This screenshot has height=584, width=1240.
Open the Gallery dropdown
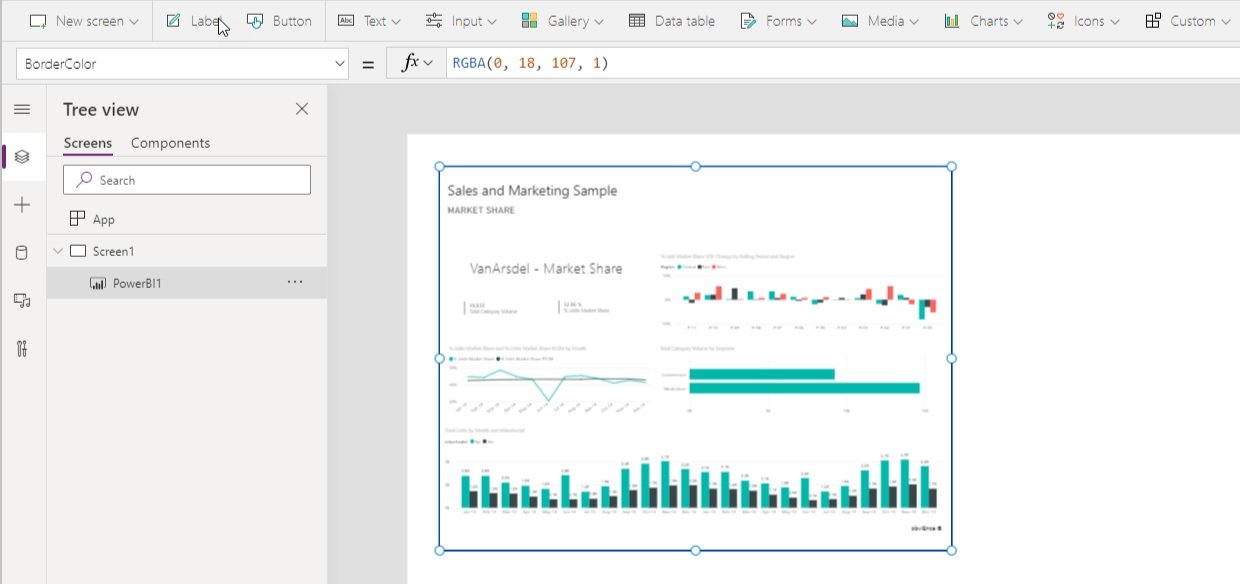(x=562, y=21)
